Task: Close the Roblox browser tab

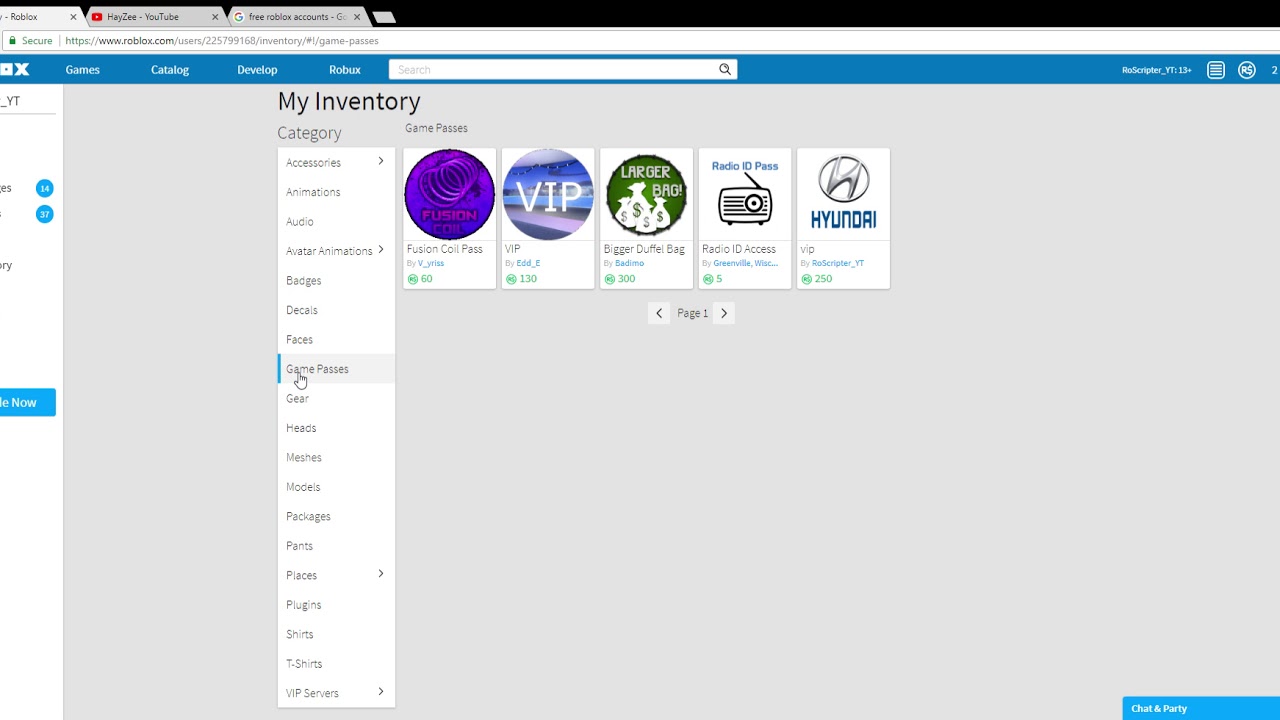Action: click(x=73, y=17)
